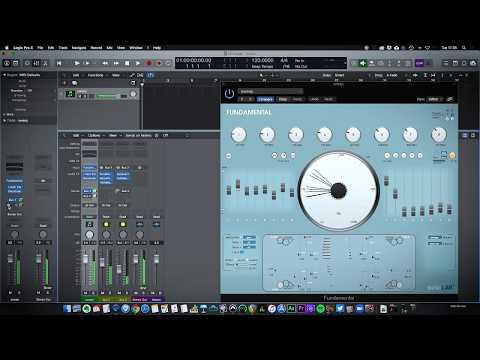Click the plugin Compare button

pyautogui.click(x=266, y=99)
